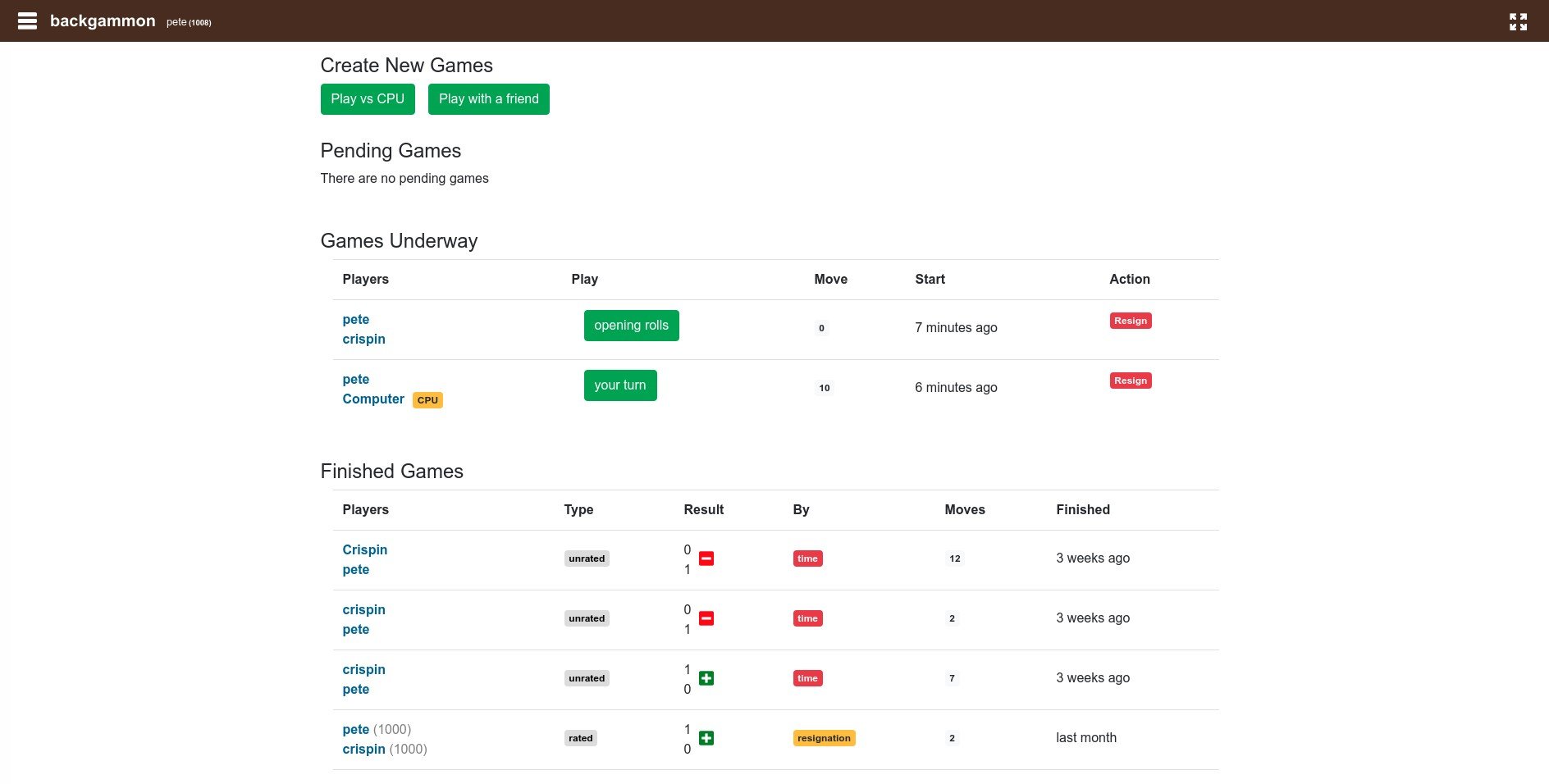Click the Create New Games heading
Screen dimensions: 1549x784
click(407, 66)
